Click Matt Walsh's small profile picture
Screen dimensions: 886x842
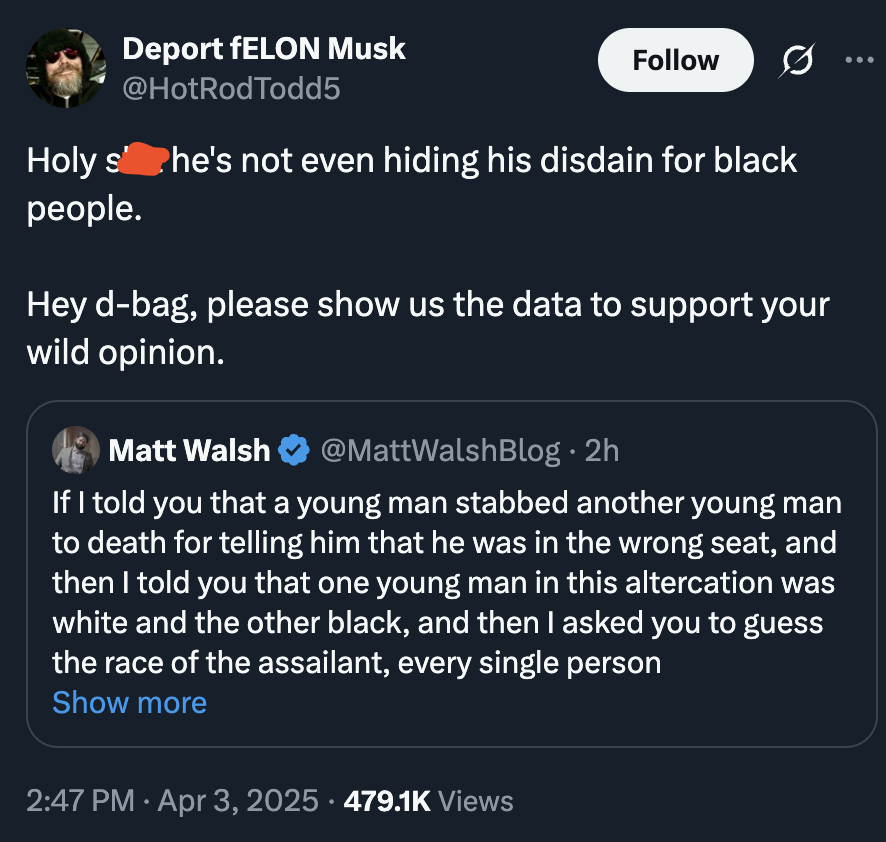(76, 450)
